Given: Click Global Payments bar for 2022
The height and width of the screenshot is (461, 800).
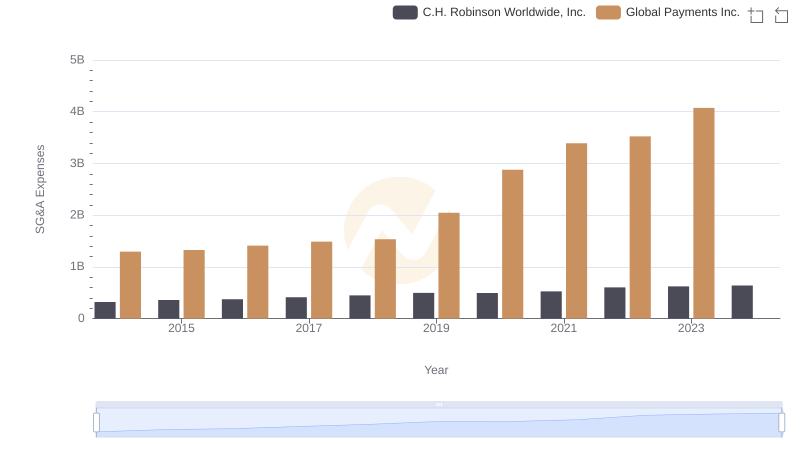Looking at the screenshot, I should click(x=640, y=227).
